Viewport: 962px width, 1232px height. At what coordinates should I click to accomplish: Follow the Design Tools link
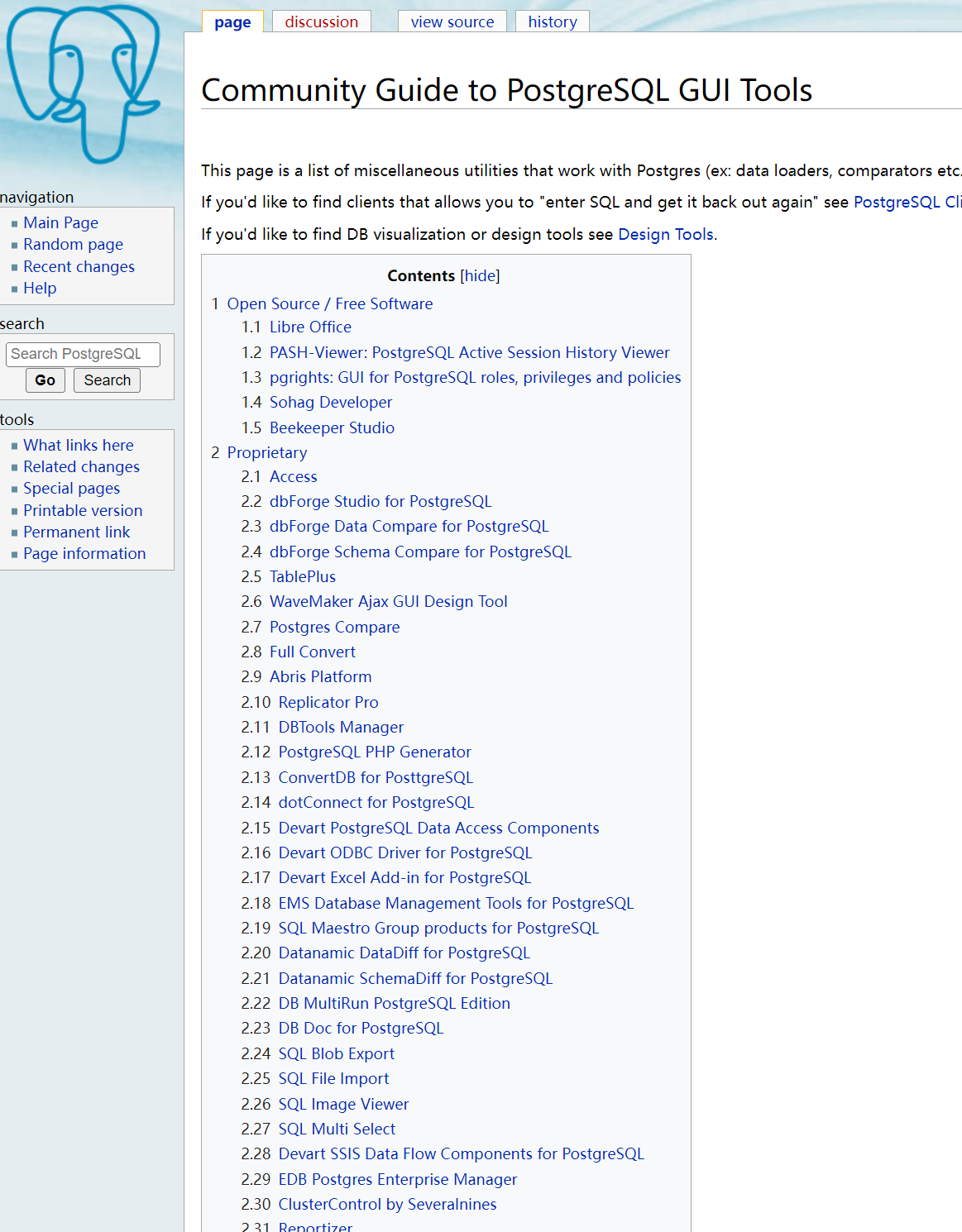click(666, 234)
